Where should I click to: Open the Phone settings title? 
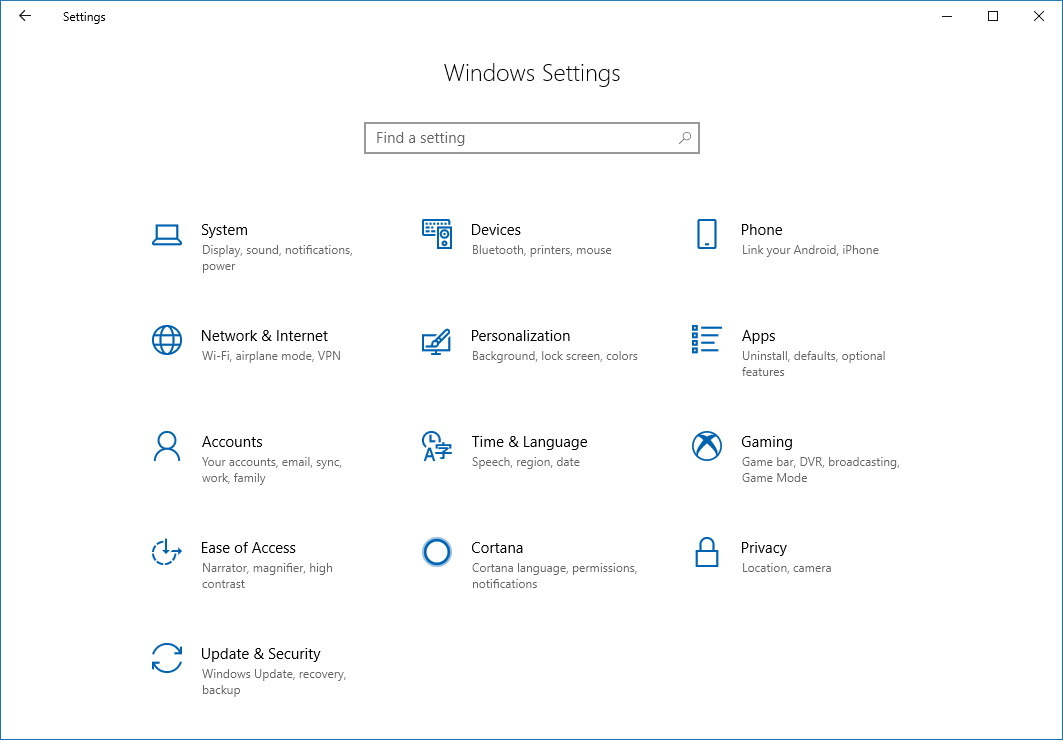pyautogui.click(x=761, y=230)
